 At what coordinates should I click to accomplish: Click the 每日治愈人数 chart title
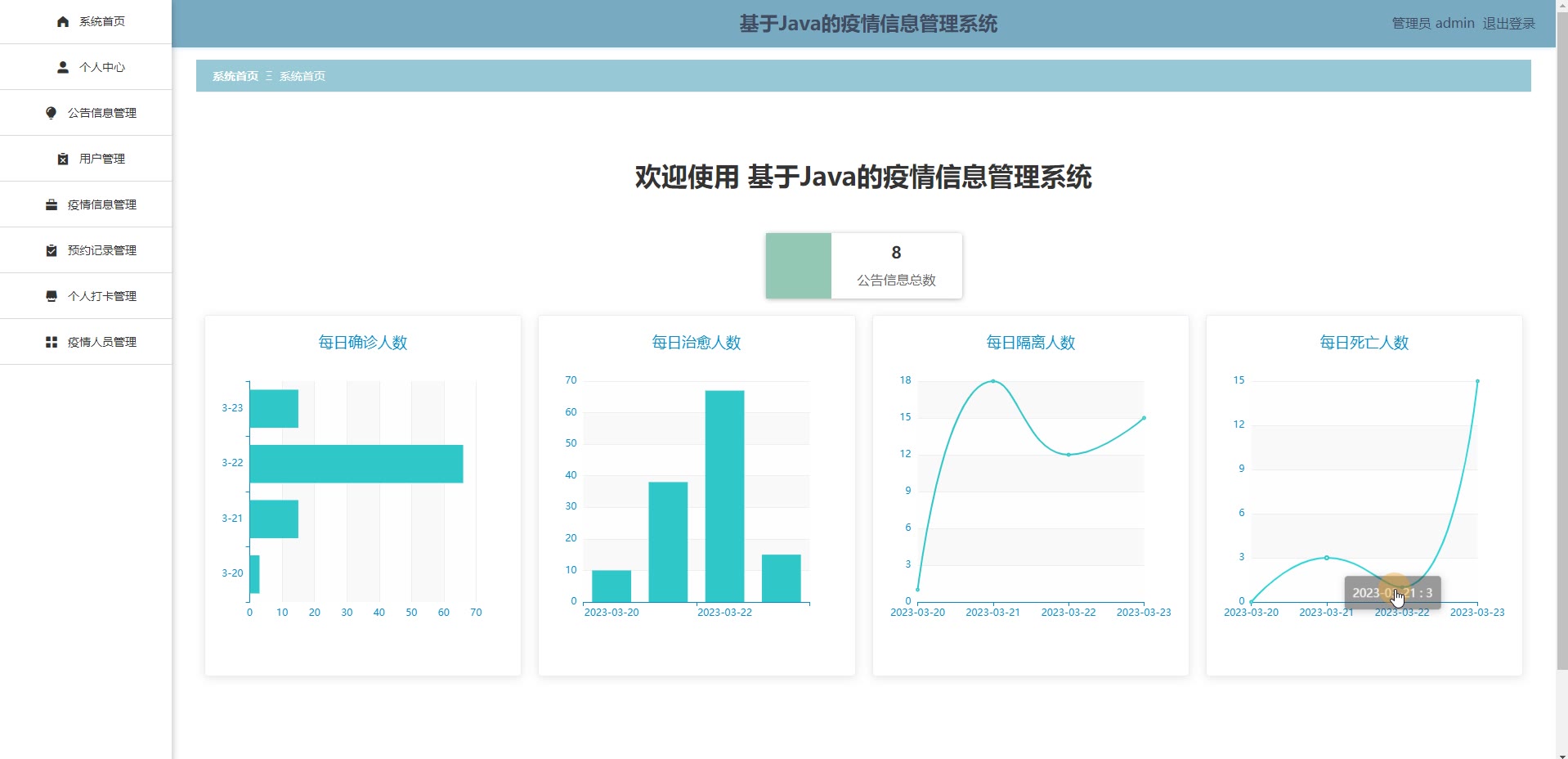[697, 343]
